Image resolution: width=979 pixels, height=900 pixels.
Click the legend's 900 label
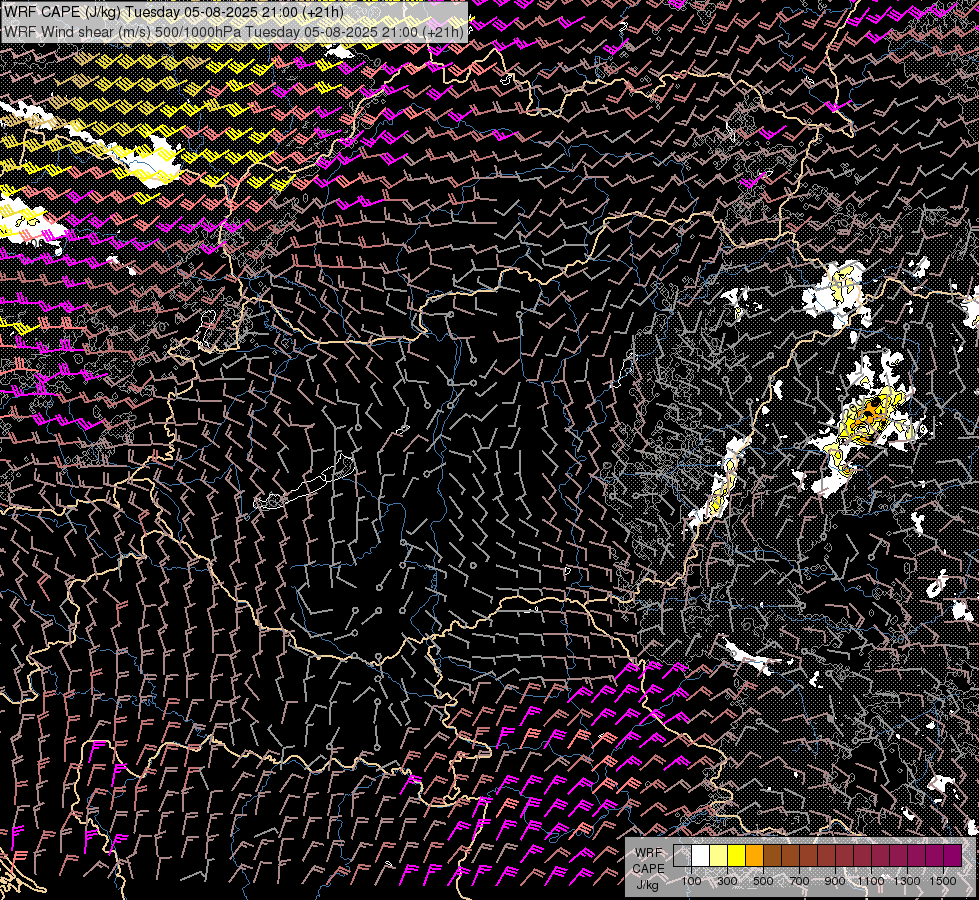click(835, 881)
